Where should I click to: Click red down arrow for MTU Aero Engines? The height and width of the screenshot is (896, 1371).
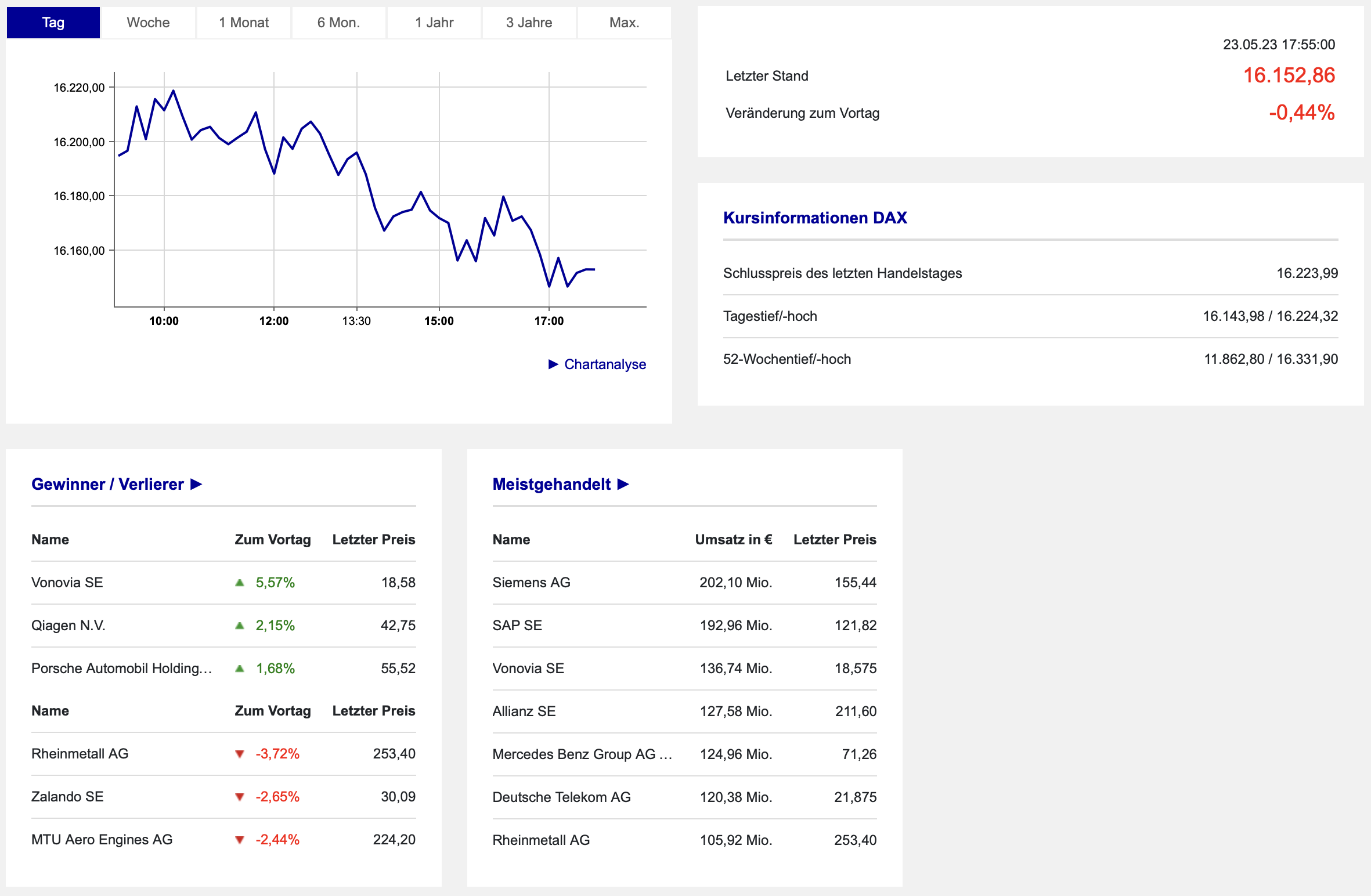point(239,840)
